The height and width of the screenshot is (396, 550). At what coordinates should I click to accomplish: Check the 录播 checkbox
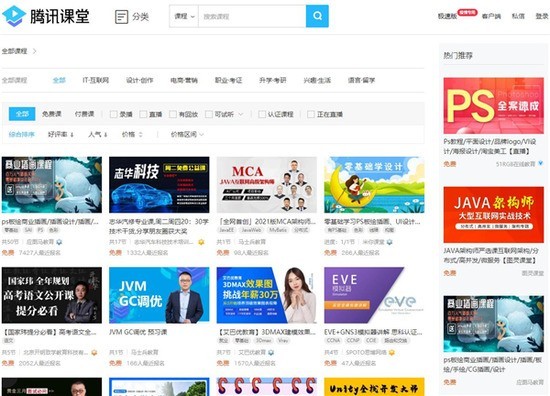pos(113,114)
